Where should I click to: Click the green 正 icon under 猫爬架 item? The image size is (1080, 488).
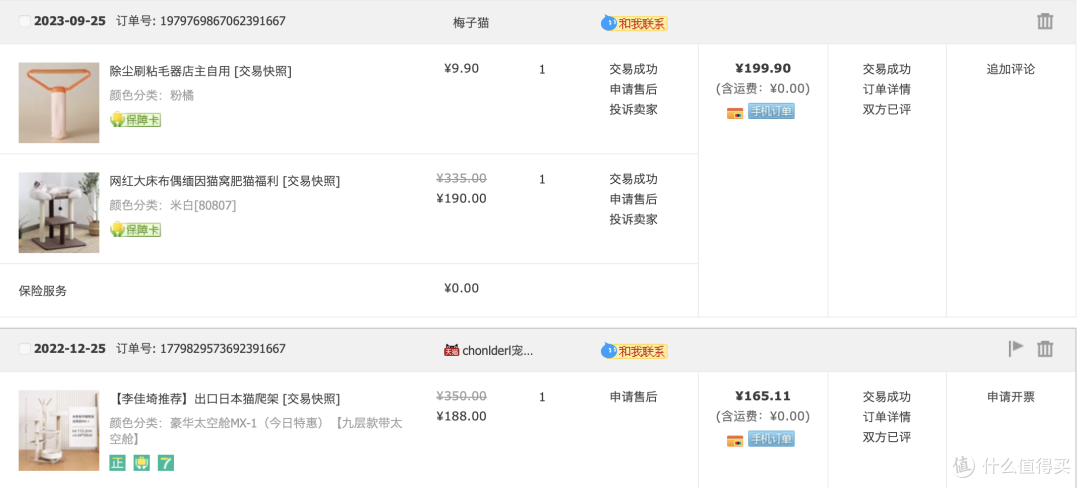tap(118, 463)
